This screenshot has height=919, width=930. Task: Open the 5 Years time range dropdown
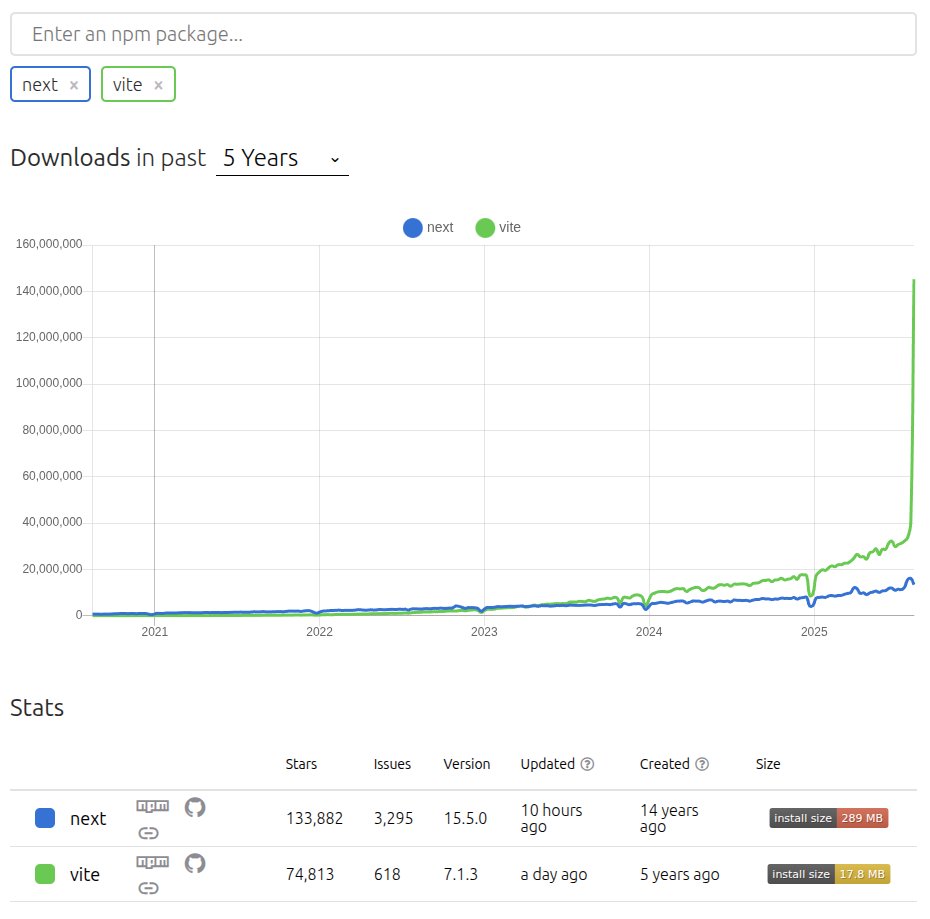[x=282, y=158]
